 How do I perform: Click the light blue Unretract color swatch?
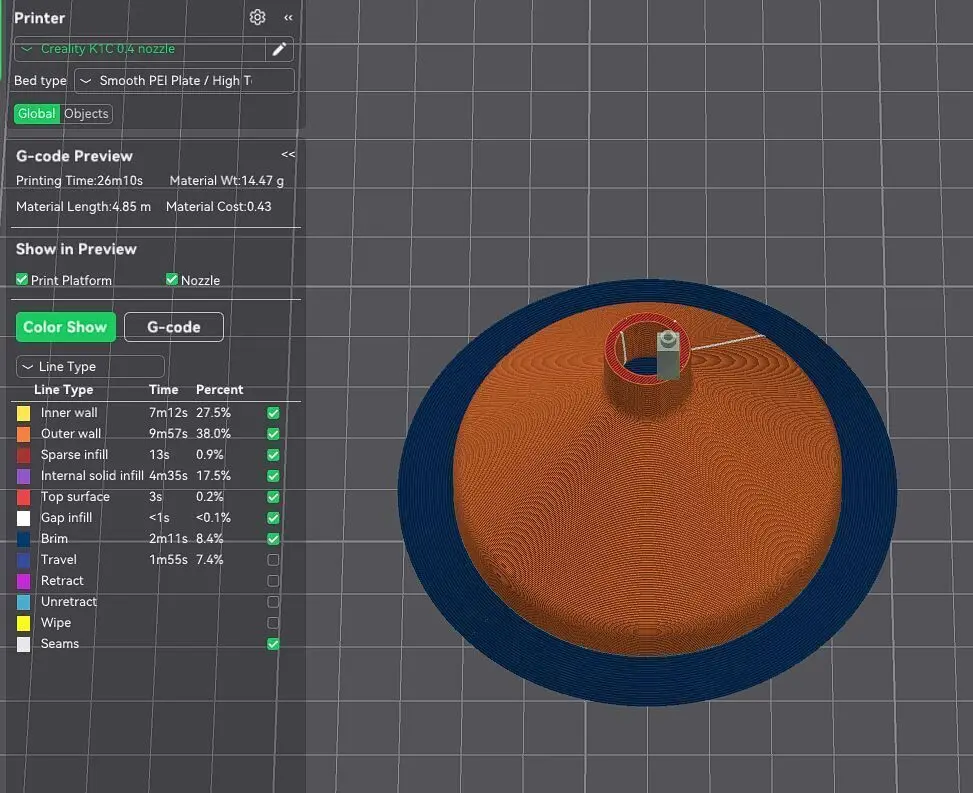coord(24,602)
